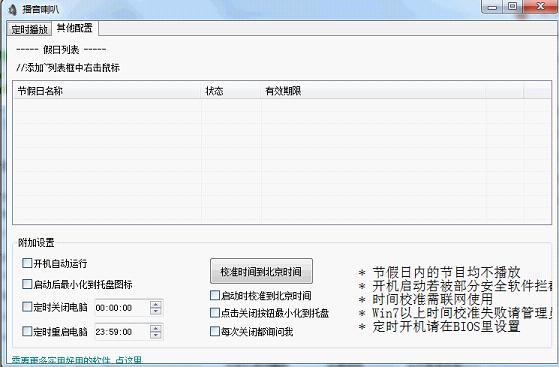Click the 添加列表框中右击鼠标 hint text
Viewport: 559px width, 367px height.
(68, 68)
